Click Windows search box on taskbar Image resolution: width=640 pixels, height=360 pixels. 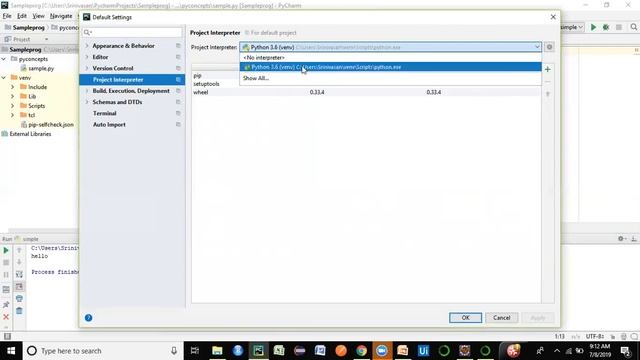[102, 351]
